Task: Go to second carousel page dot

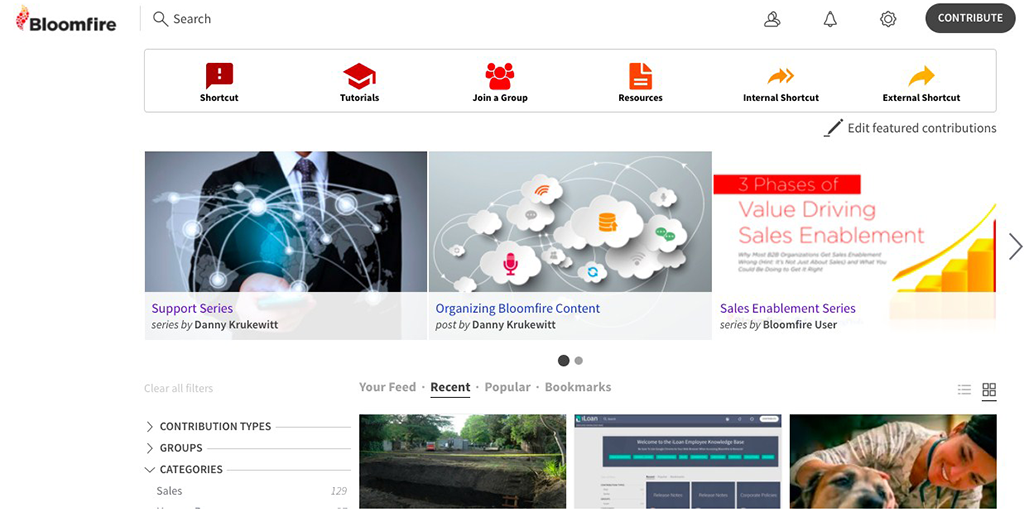Action: tap(579, 361)
